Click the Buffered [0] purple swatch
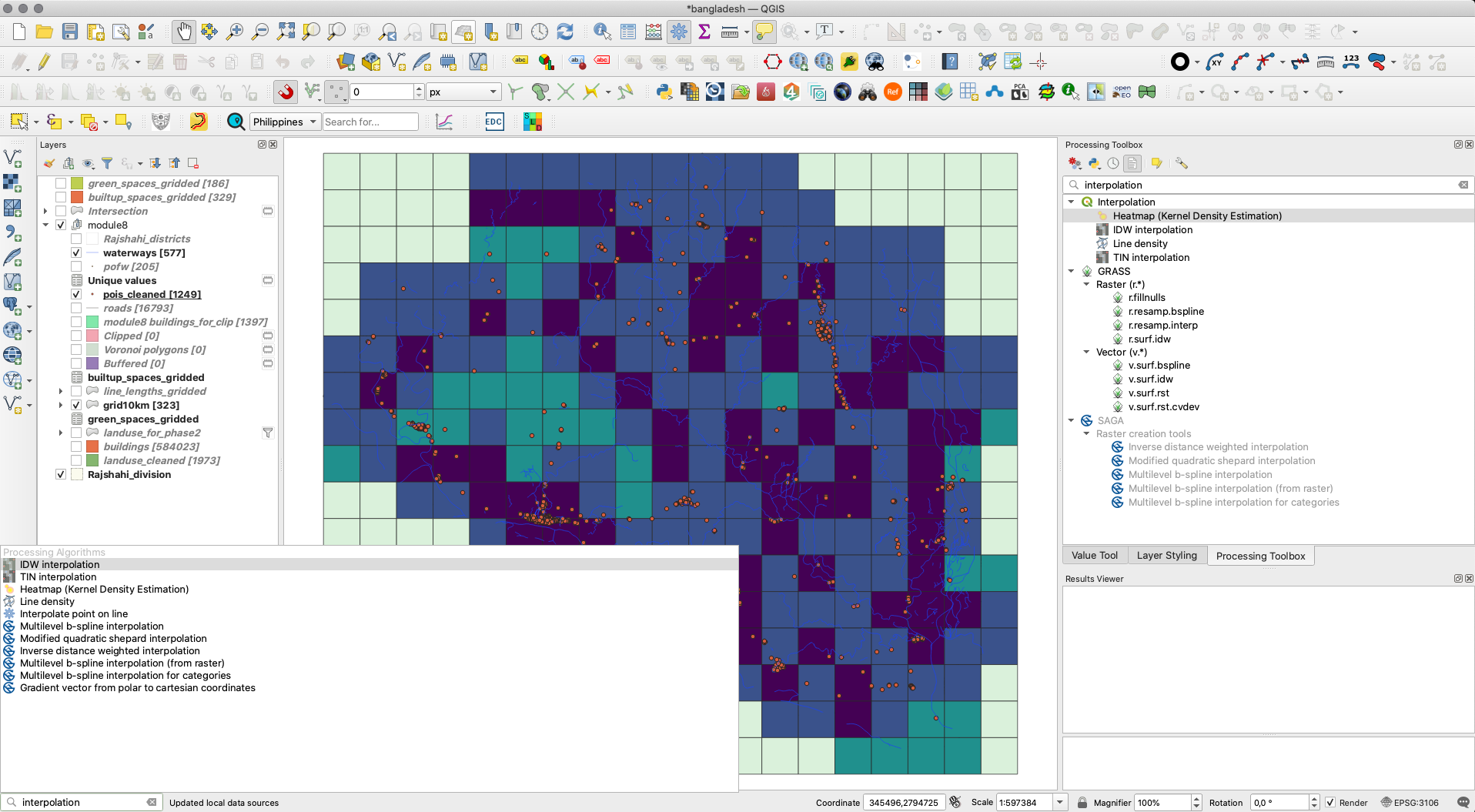 click(x=92, y=363)
